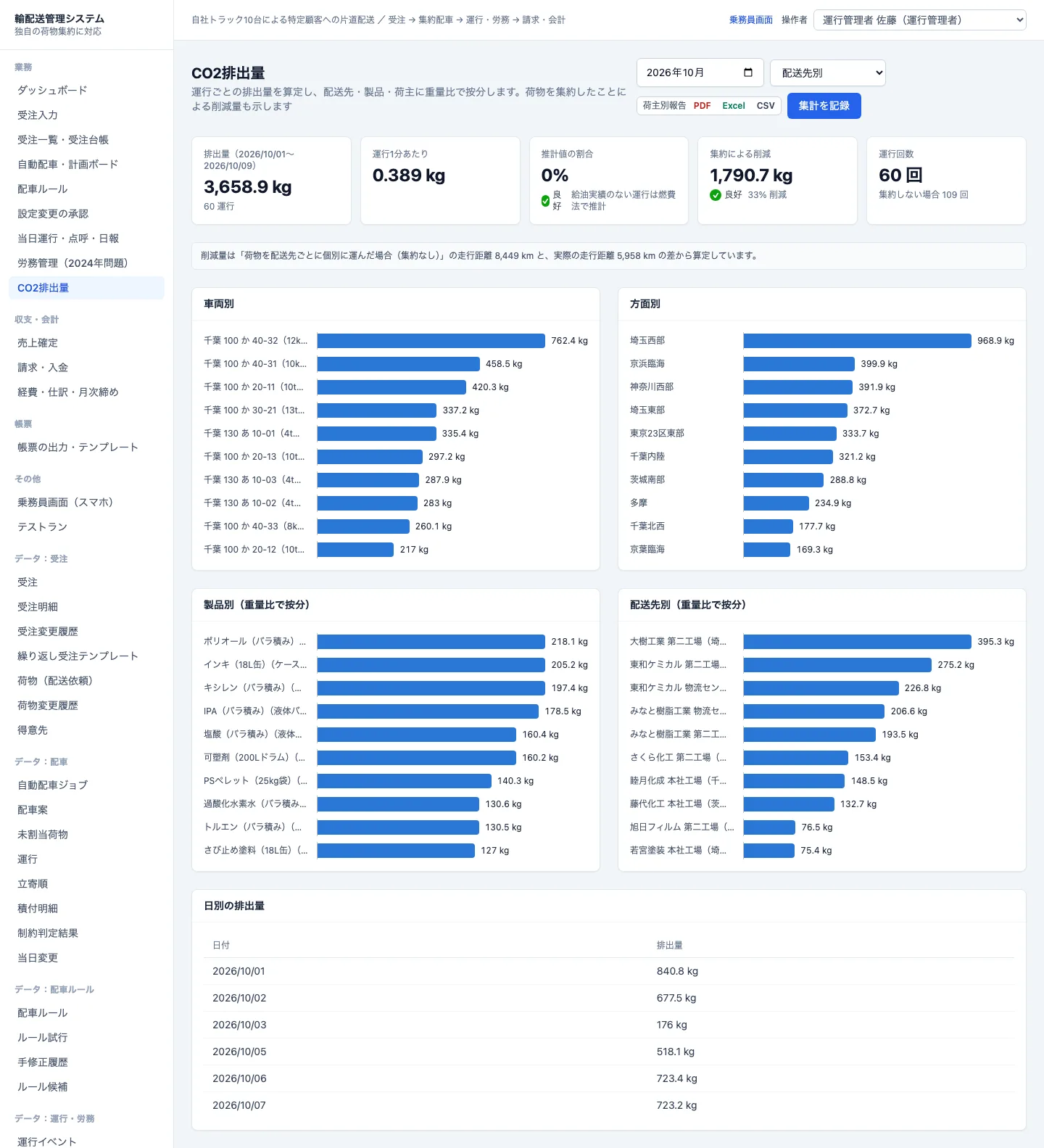Open 制約判定結果 in sidebar

[86, 933]
